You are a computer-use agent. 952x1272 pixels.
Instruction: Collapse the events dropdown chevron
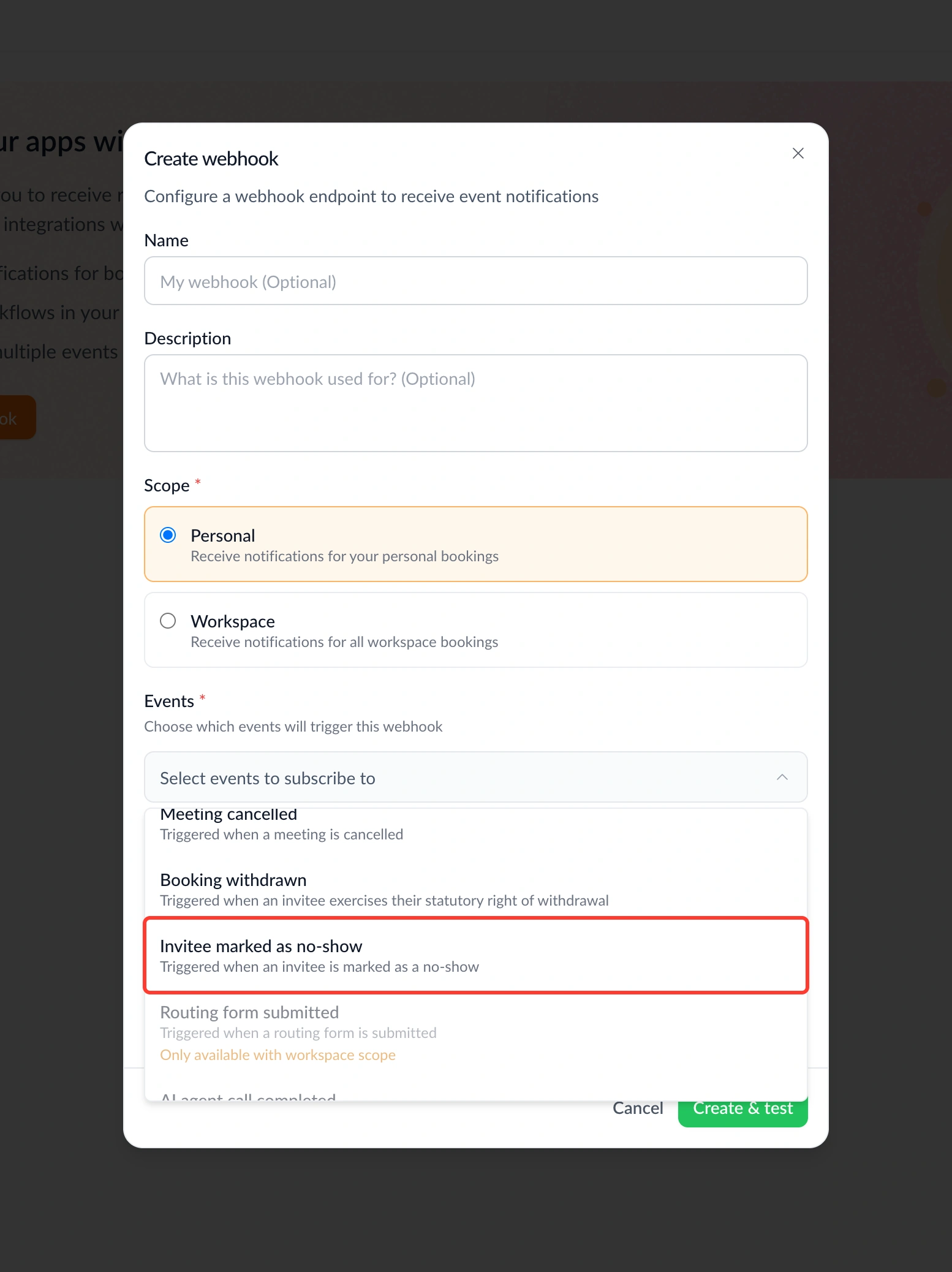point(782,777)
